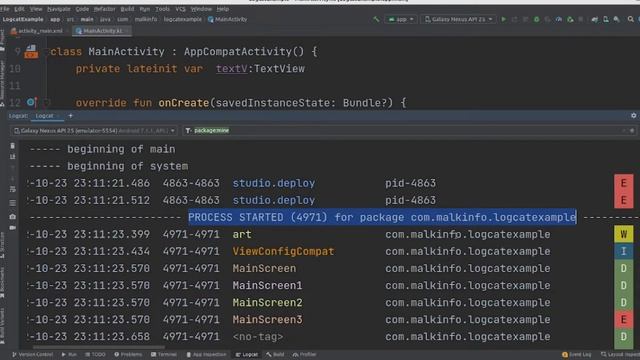Open the App Inspection tool window
Image resolution: width=640 pixels, height=360 pixels.
[x=206, y=354]
